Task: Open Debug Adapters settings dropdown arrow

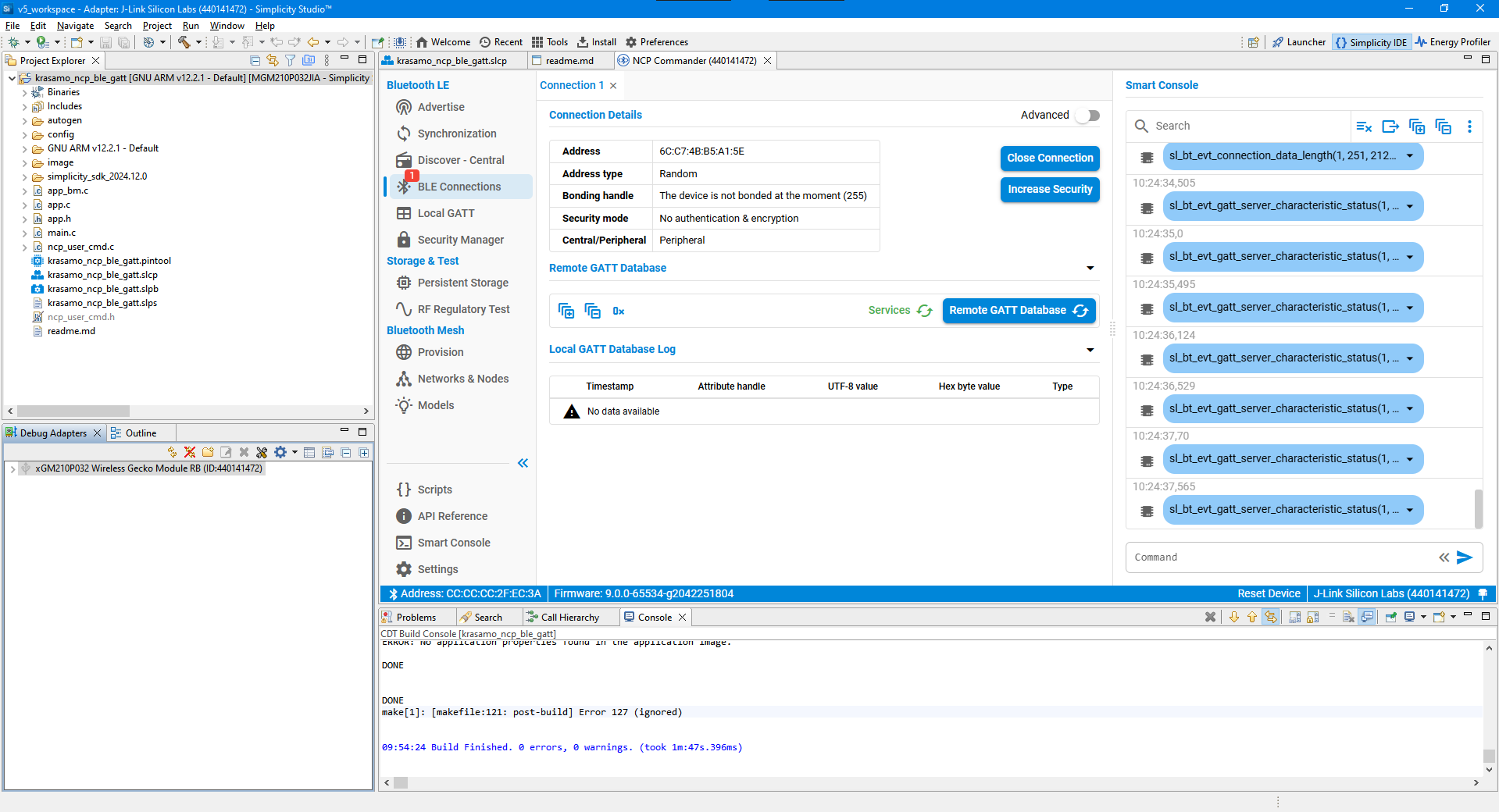Action: (x=294, y=452)
